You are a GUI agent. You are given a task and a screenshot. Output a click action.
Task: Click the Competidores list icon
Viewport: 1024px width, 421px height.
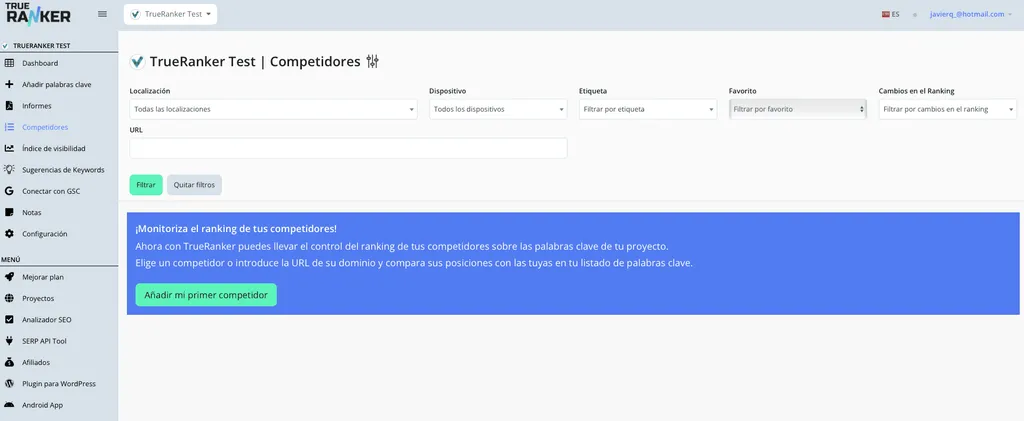(9, 127)
